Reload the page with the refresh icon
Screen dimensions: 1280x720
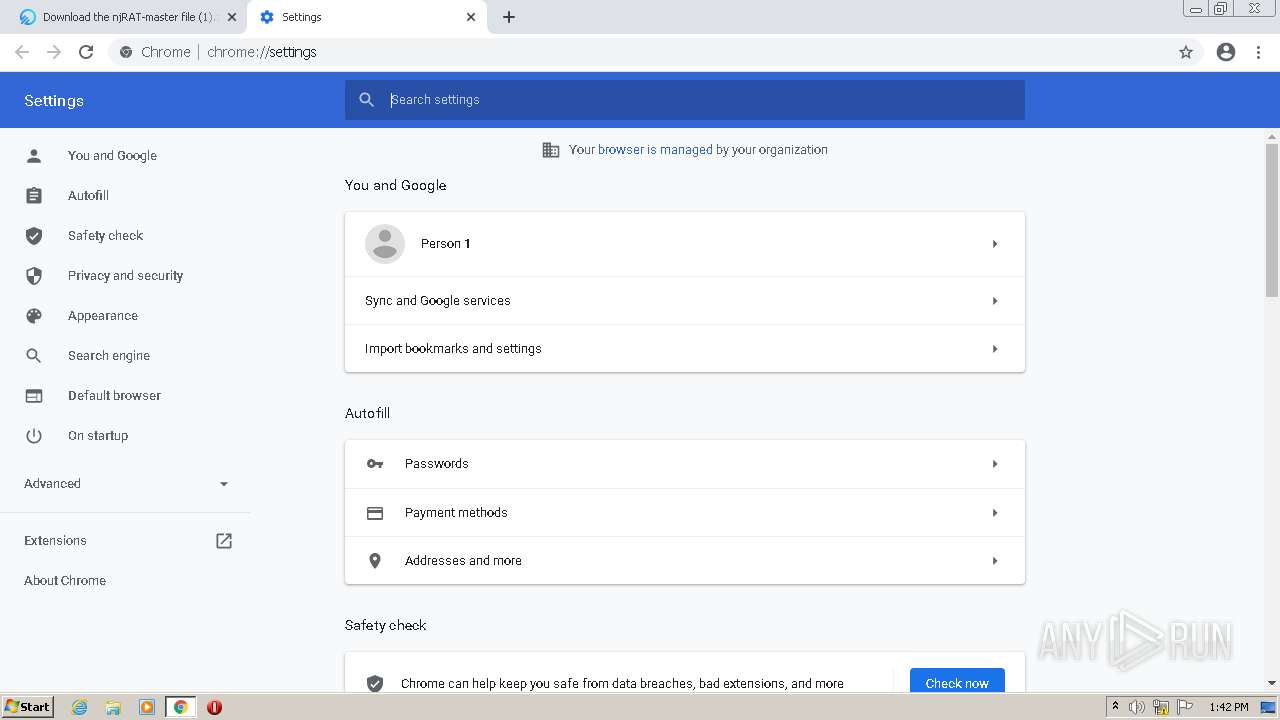[86, 52]
